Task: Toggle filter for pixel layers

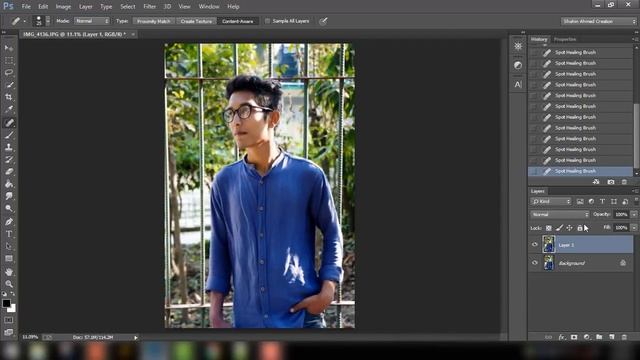Action: [580, 202]
